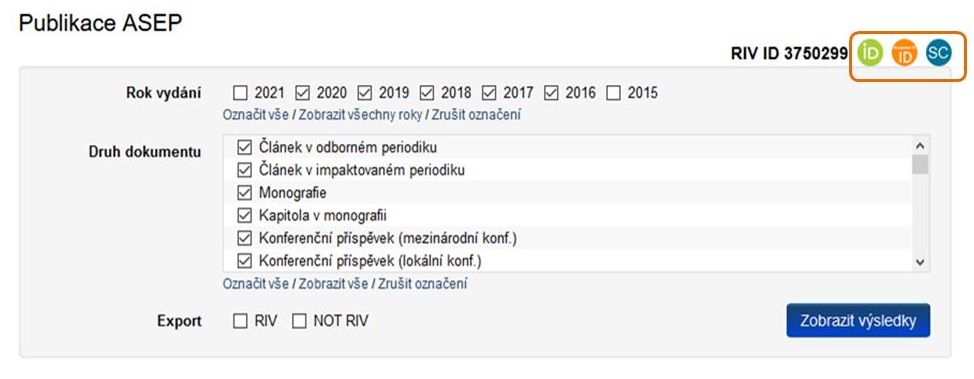Enable the NOT RIV export checkbox
The height and width of the screenshot is (379, 974).
click(299, 321)
